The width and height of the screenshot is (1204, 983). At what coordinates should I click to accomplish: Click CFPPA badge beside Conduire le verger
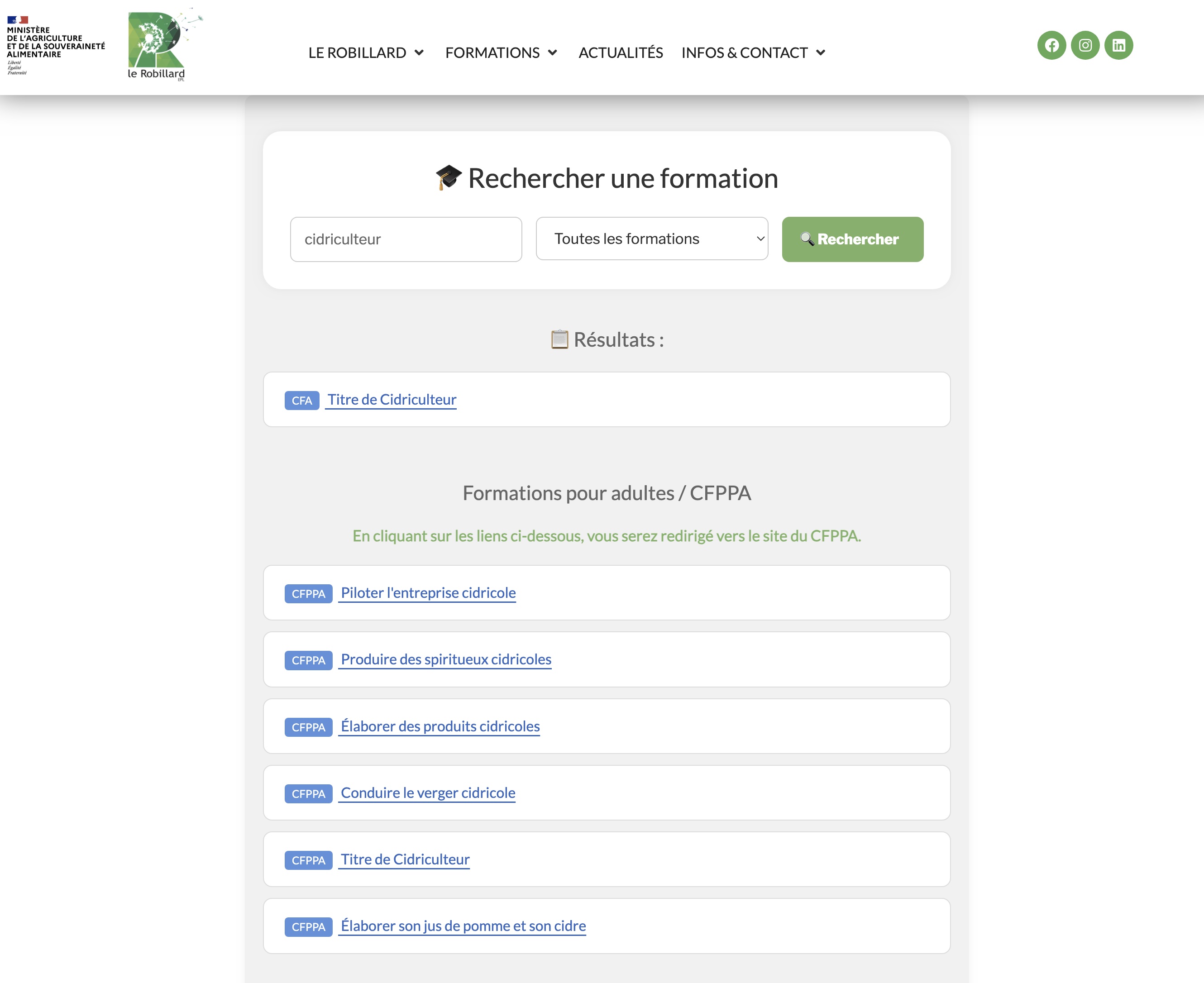pos(309,794)
